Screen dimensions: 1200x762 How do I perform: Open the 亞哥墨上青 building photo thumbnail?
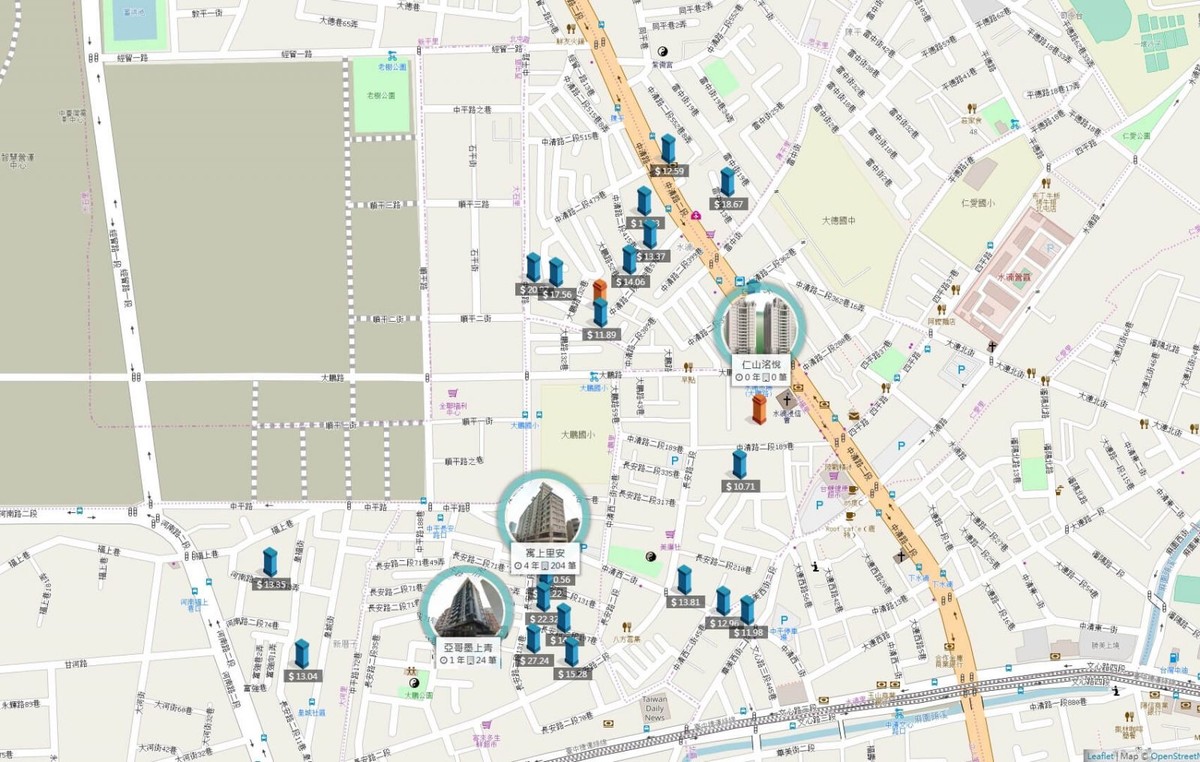[467, 607]
